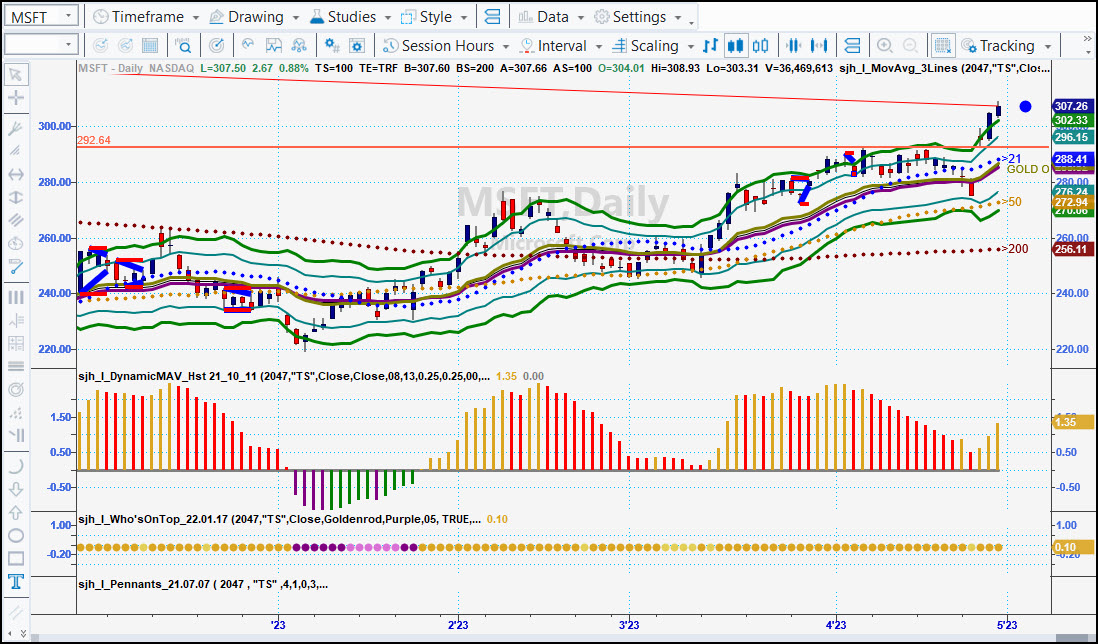This screenshot has height=644, width=1098.
Task: Click the stacked panels icon beside Style
Action: pyautogui.click(x=492, y=17)
